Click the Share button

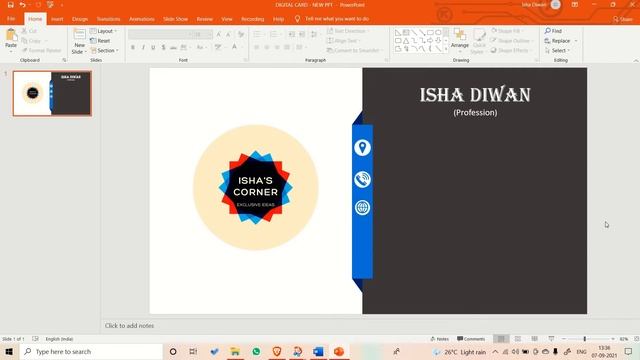pyautogui.click(x=623, y=19)
